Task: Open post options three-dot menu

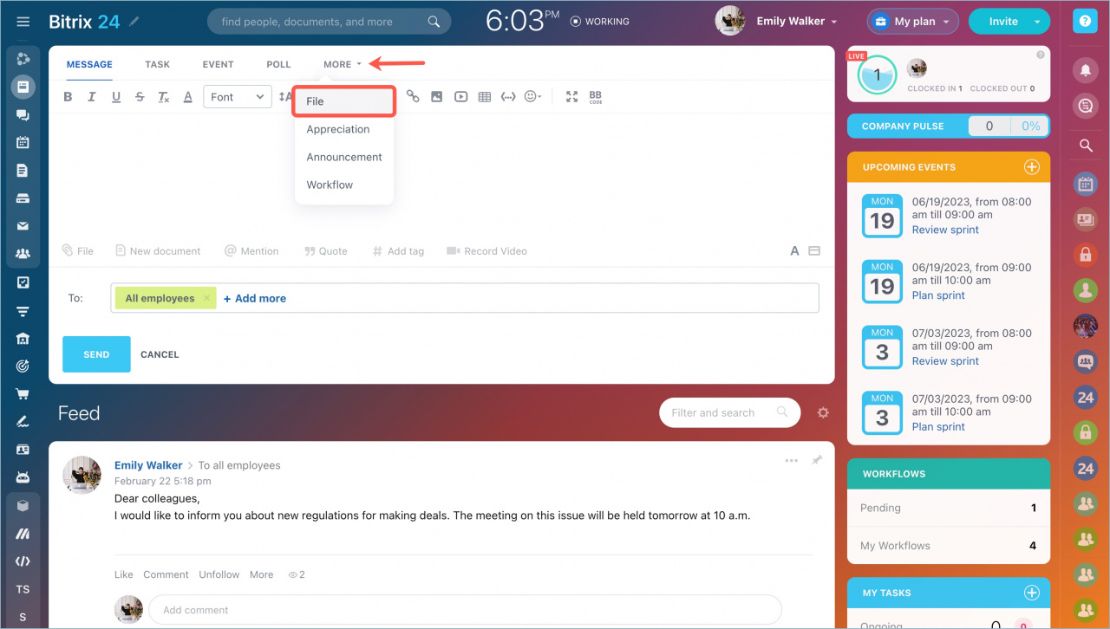Action: [x=791, y=461]
